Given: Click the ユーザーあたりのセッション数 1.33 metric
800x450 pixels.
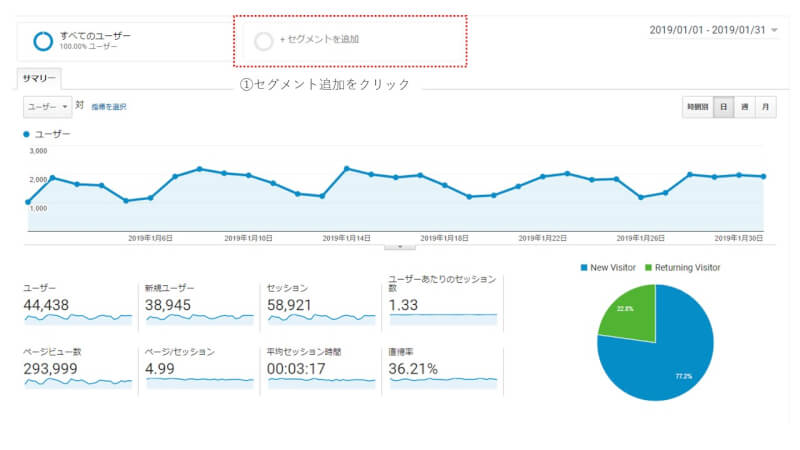Looking at the screenshot, I should pos(442,301).
